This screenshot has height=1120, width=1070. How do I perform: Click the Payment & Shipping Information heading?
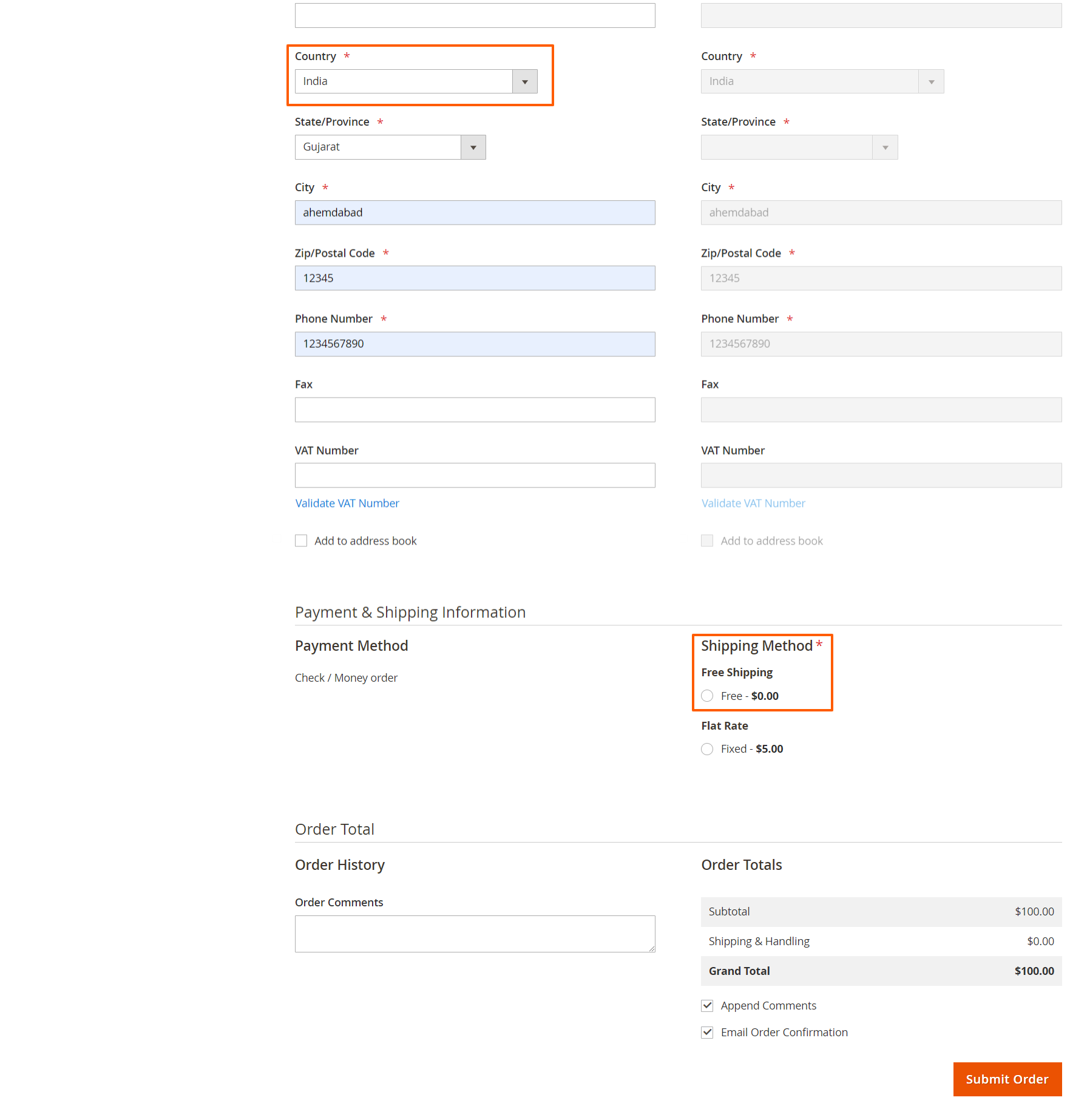(x=410, y=612)
